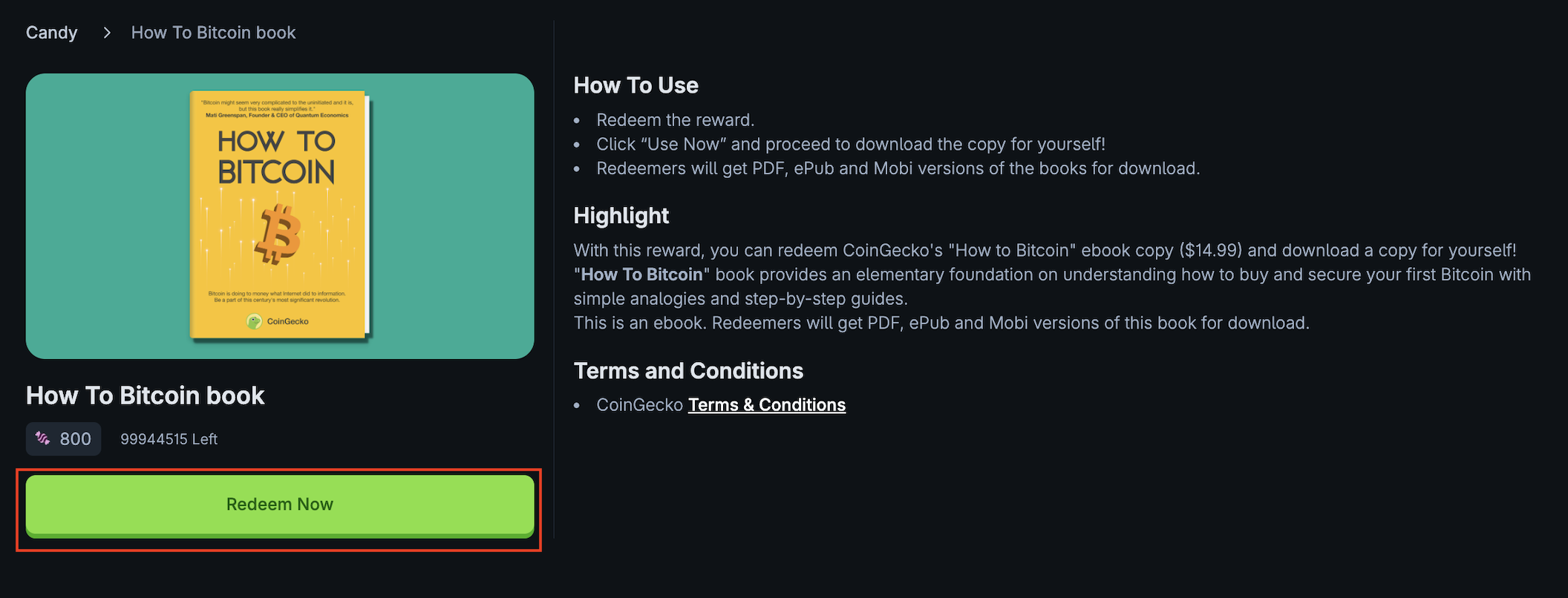Click the ($14.99) price in the Highlight text
The image size is (1568, 598).
click(x=1210, y=251)
